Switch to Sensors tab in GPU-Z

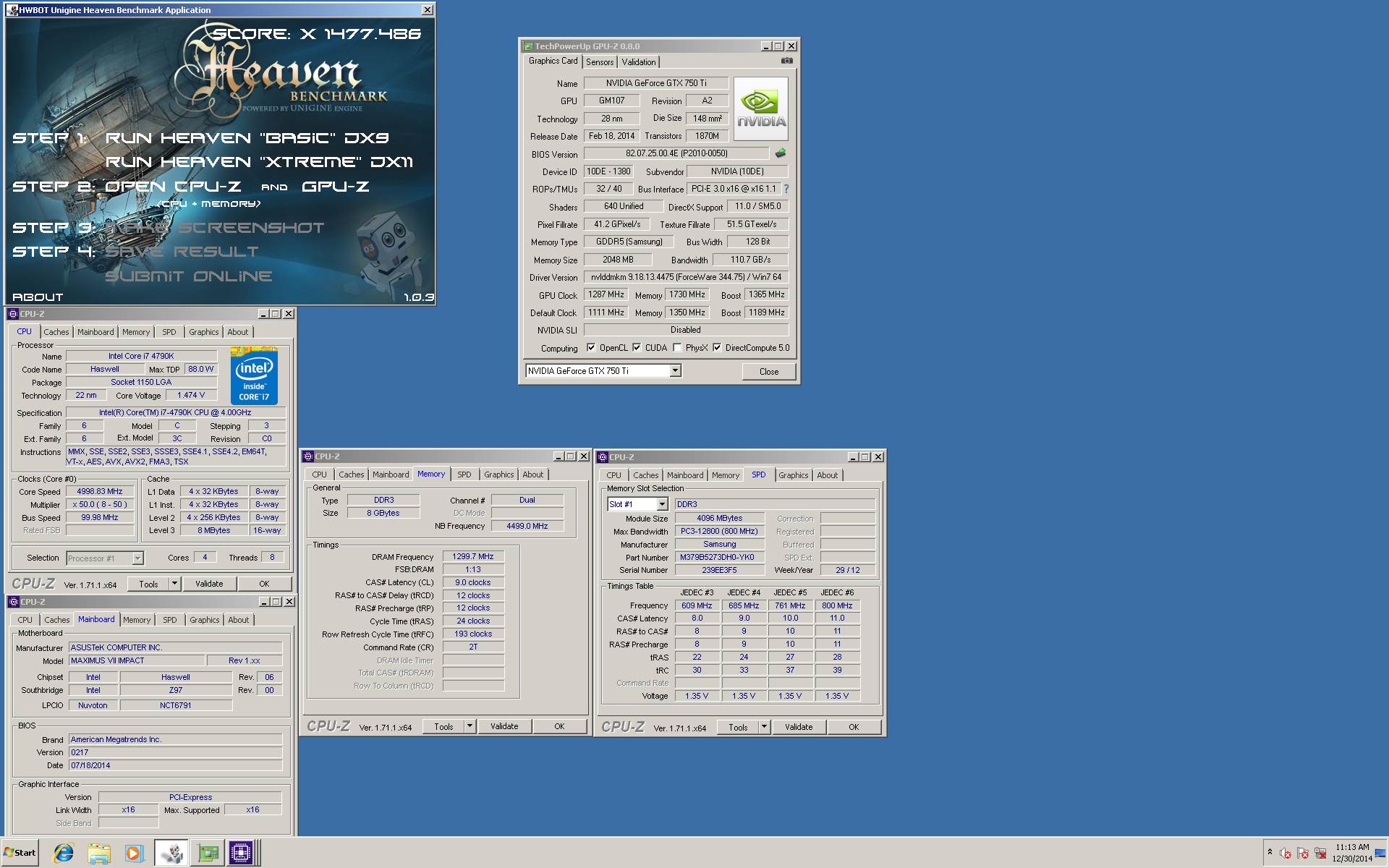[x=600, y=62]
